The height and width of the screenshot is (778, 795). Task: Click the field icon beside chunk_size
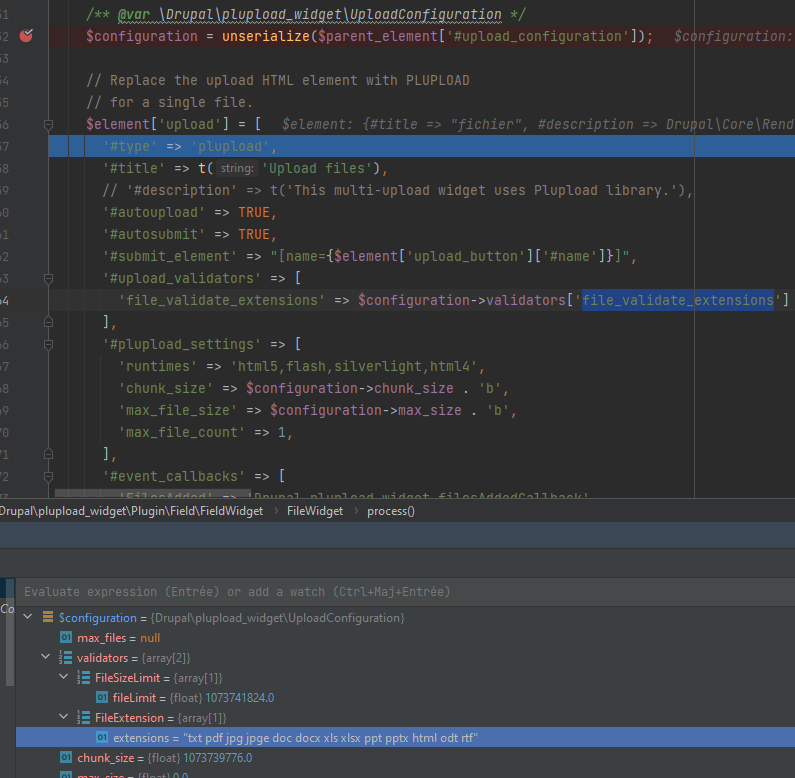(66, 758)
